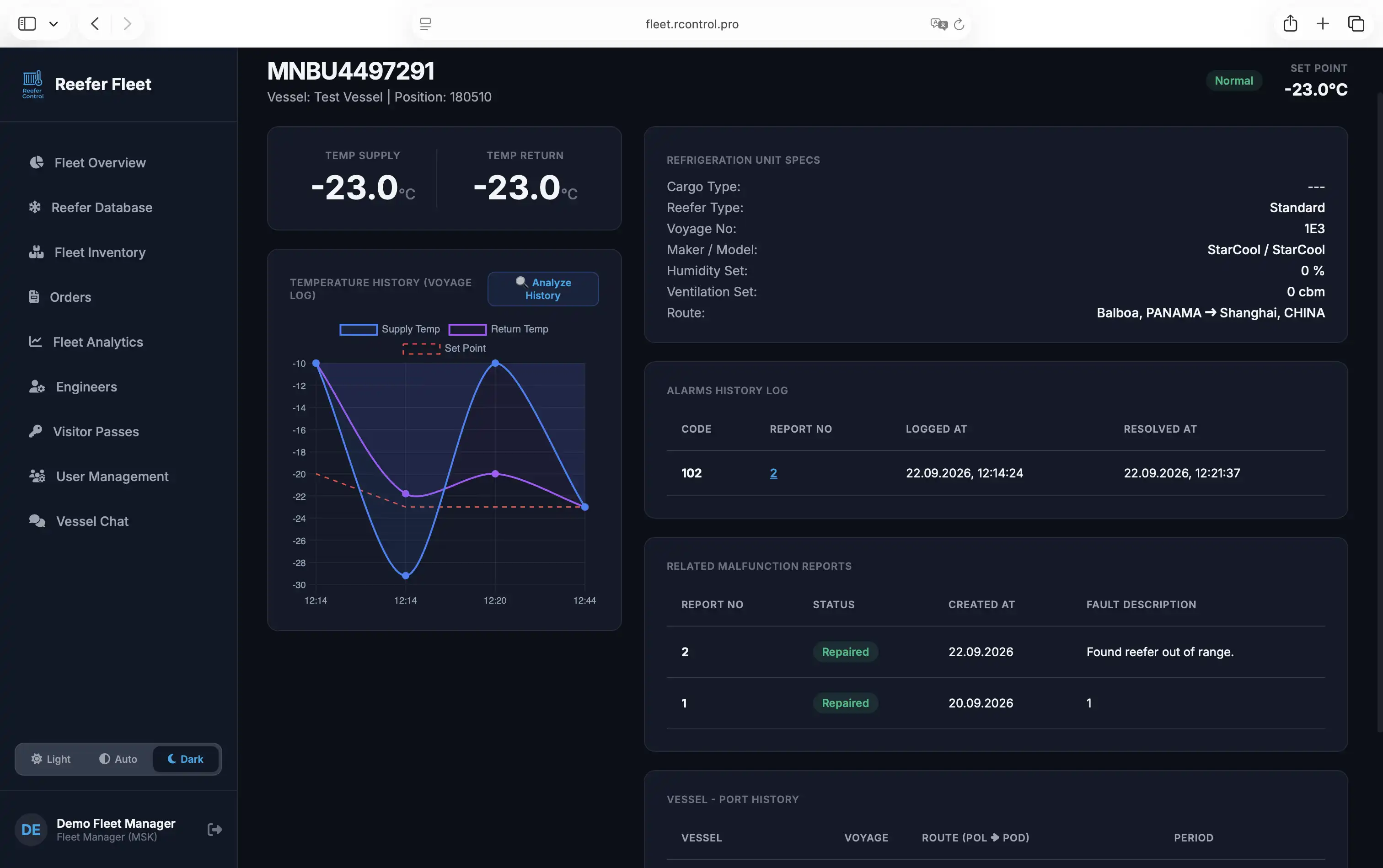Reload the page with refresh icon
This screenshot has width=1383, height=868.
click(x=959, y=24)
